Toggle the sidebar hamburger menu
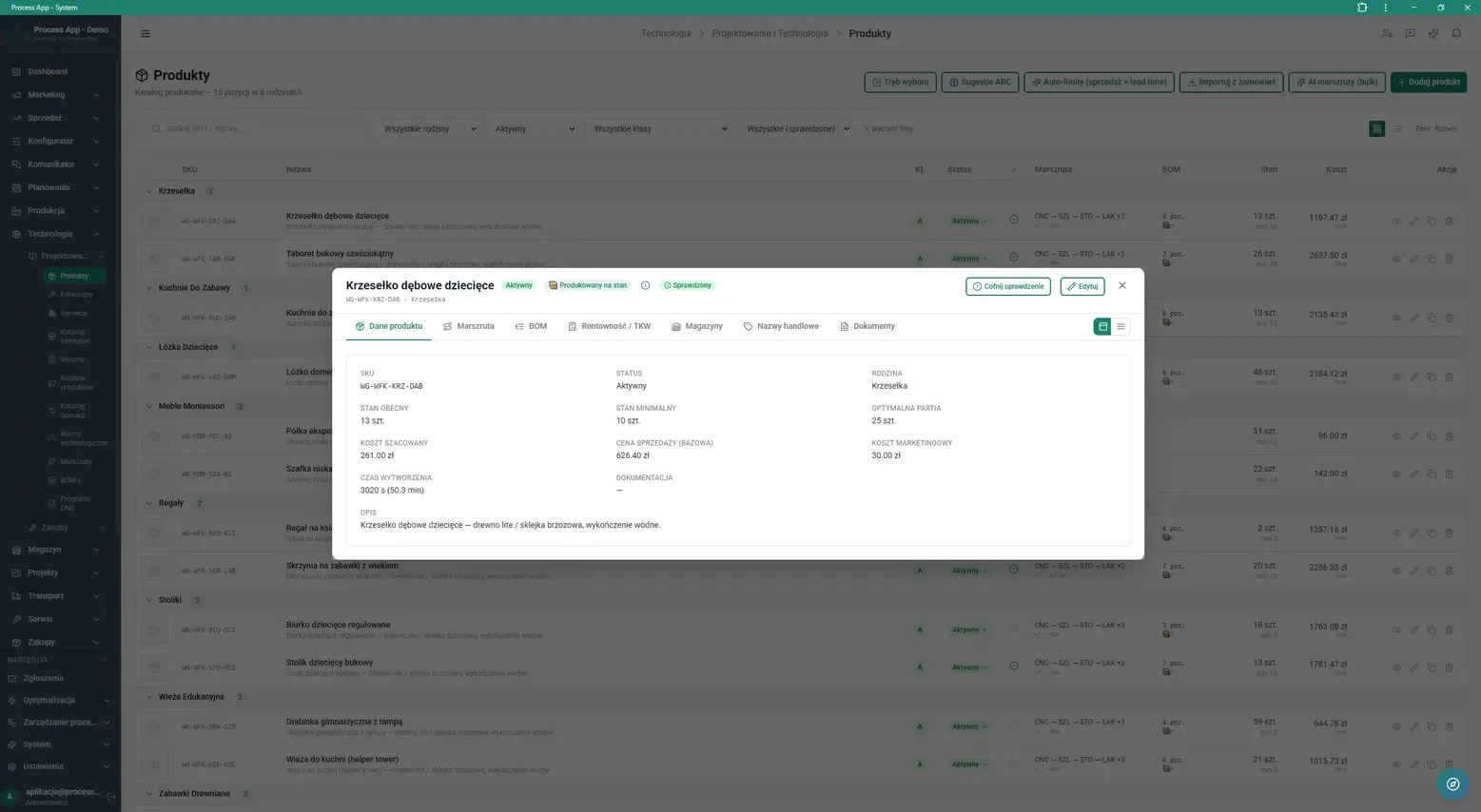 (x=146, y=33)
